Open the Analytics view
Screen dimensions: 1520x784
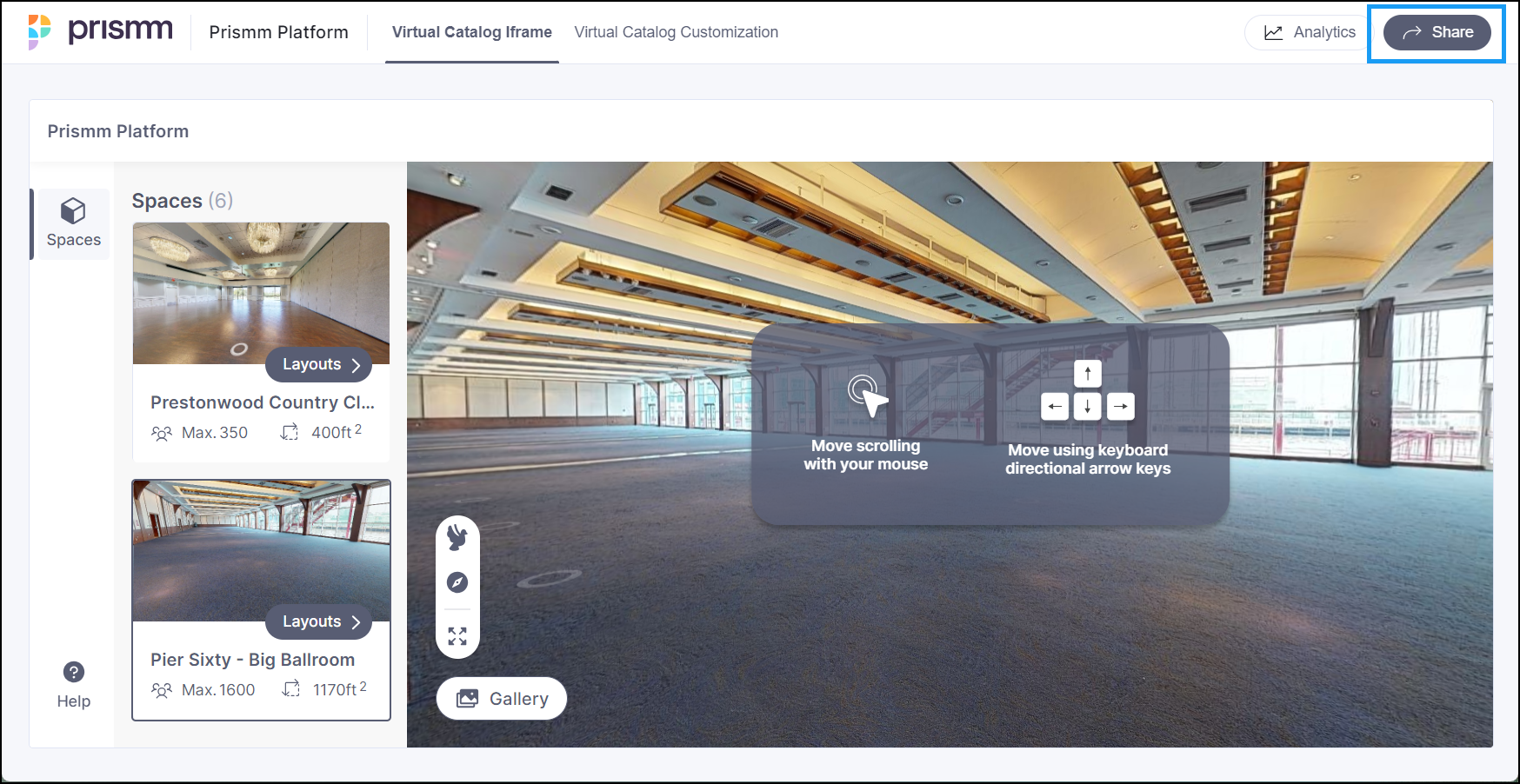coord(1309,32)
